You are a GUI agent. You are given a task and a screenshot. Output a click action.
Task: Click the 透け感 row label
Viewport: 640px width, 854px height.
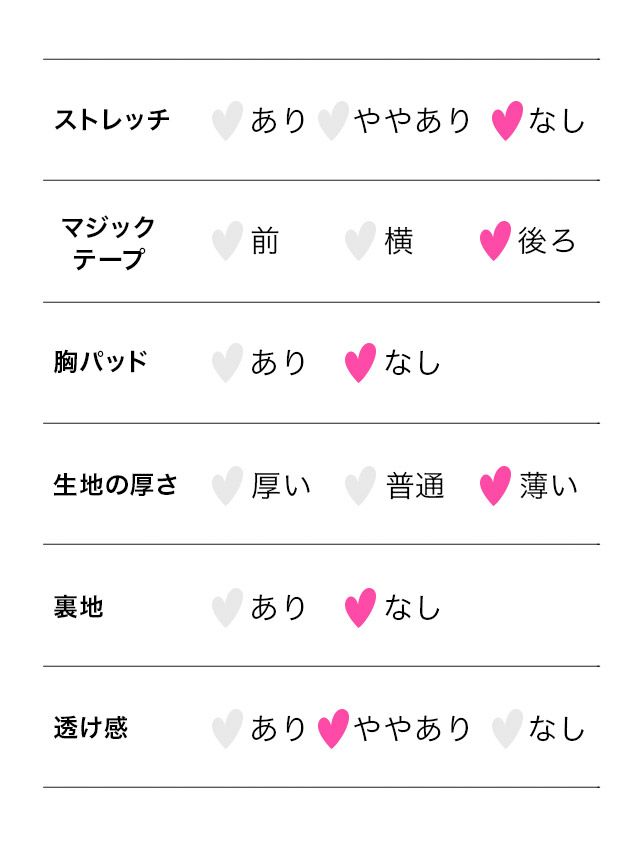(x=90, y=729)
